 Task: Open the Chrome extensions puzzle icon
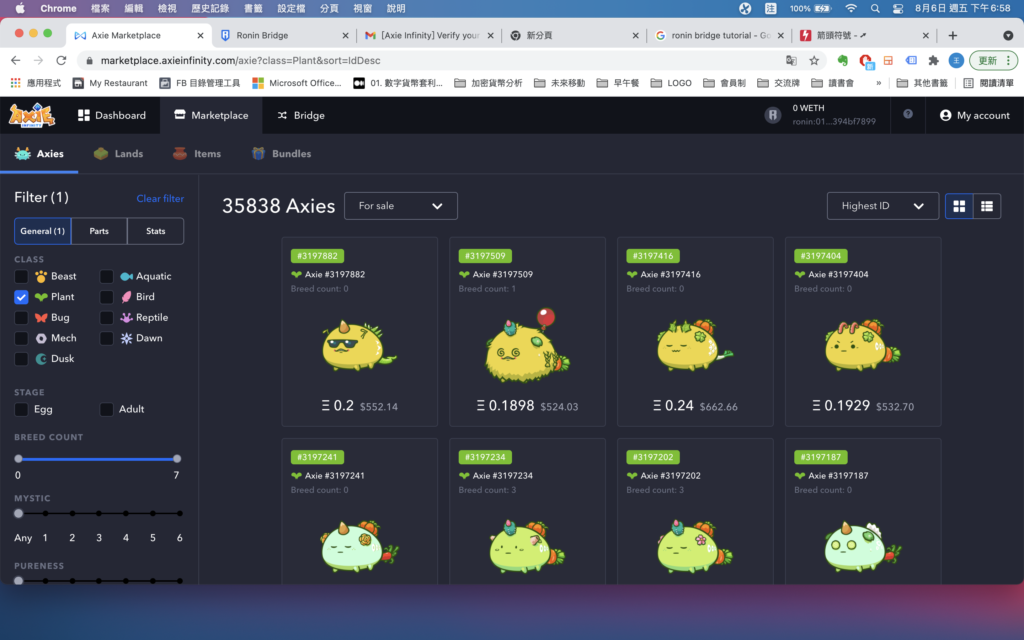933,60
